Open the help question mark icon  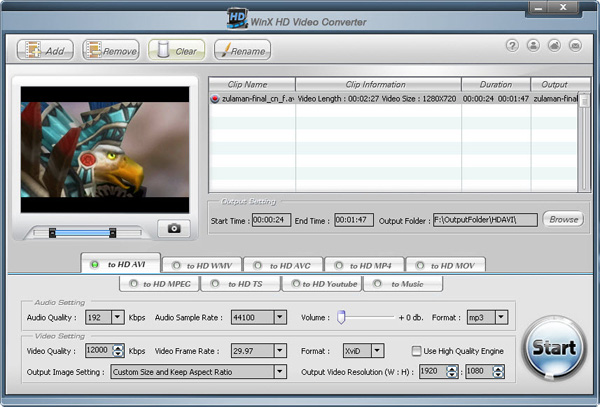point(512,46)
